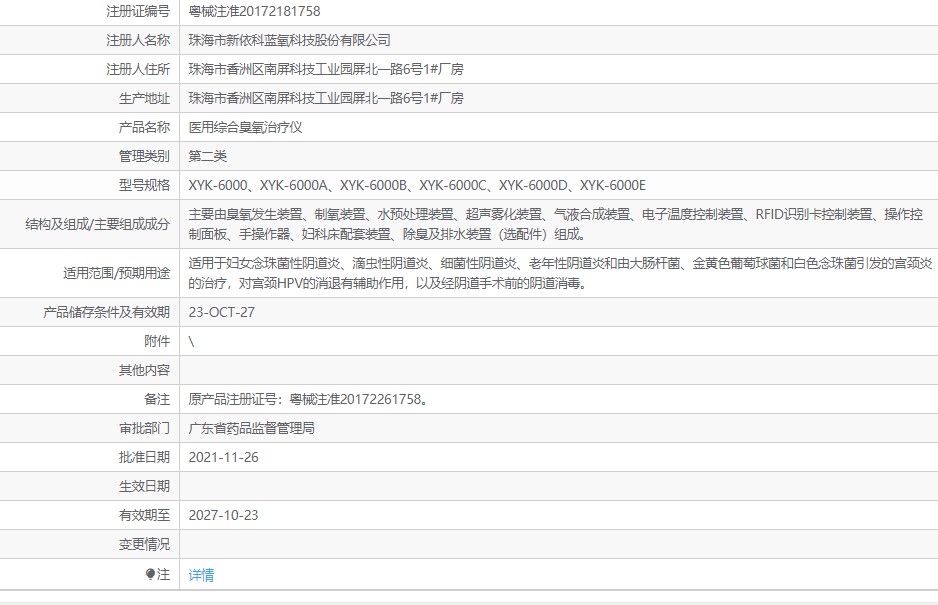This screenshot has height=605, width=938.
Task: Select approving department 广东省药品监督管理局
Action: coord(251,428)
